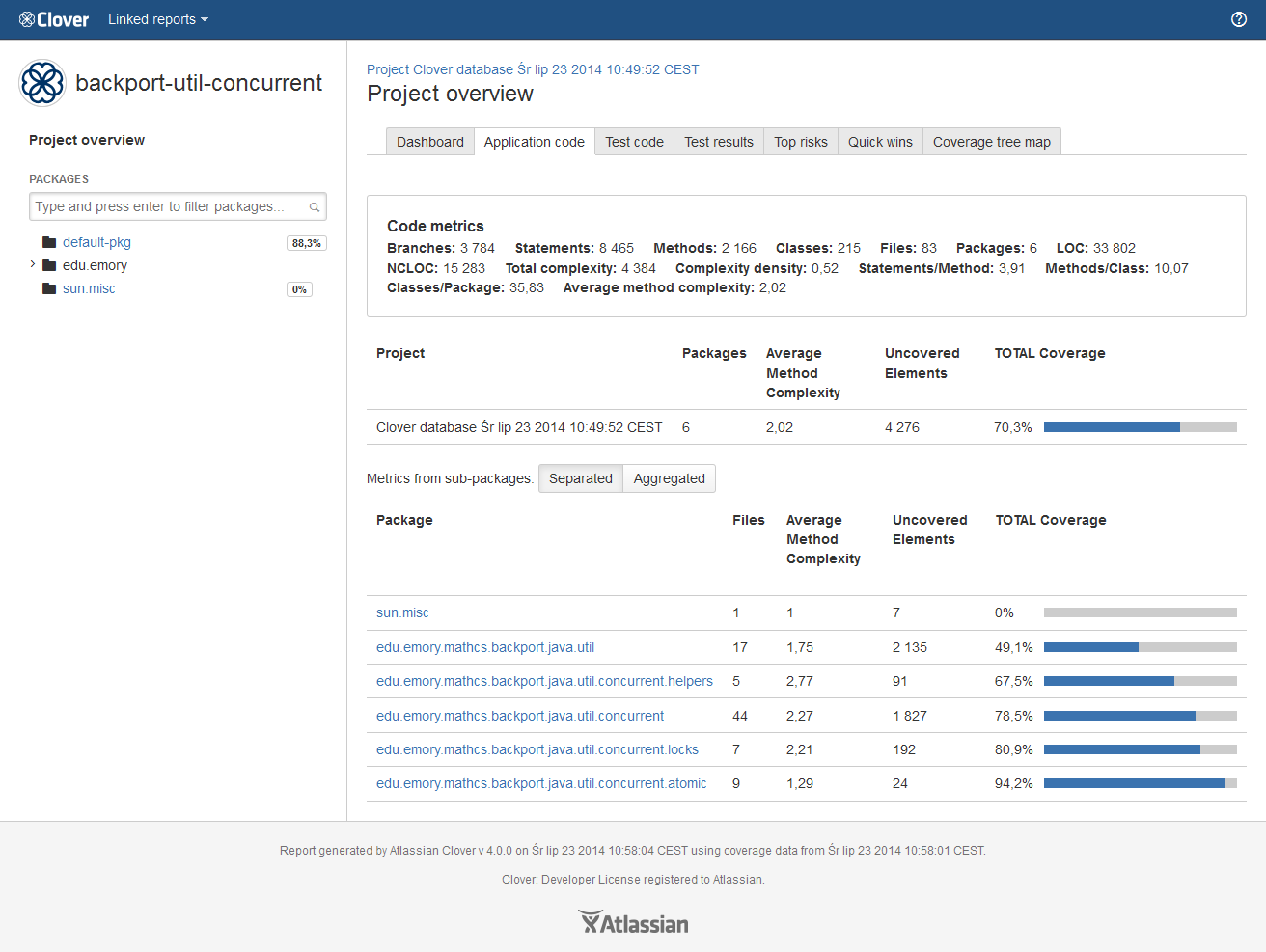This screenshot has height=952, width=1266.
Task: Click the 88,3% badge beside default-pkg
Action: 306,243
